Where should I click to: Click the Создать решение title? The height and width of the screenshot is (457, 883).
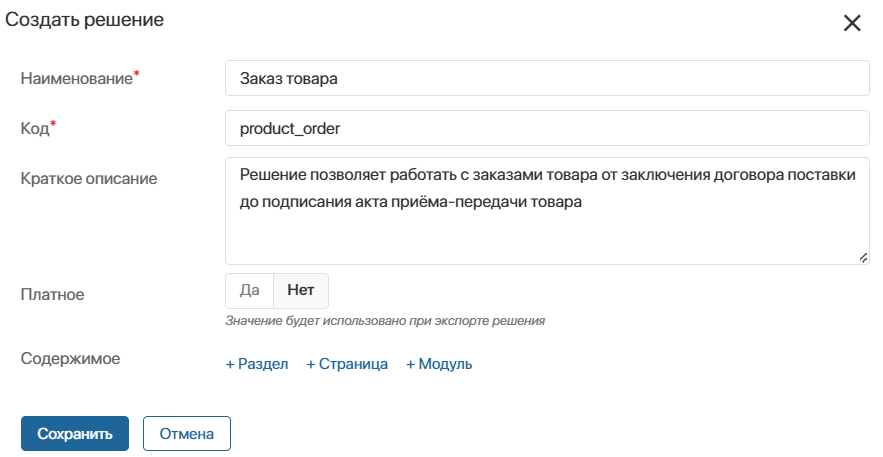[84, 20]
